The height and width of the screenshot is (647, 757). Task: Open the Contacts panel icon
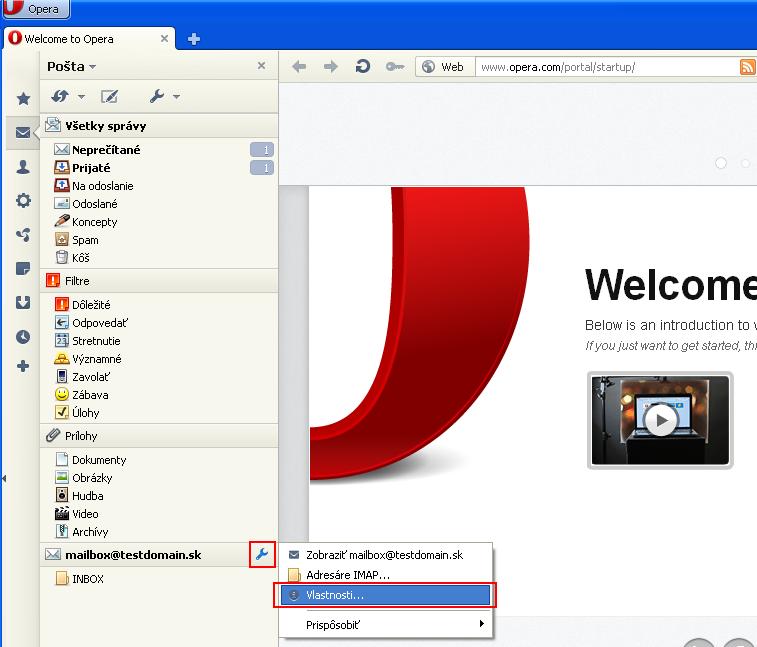[x=23, y=167]
